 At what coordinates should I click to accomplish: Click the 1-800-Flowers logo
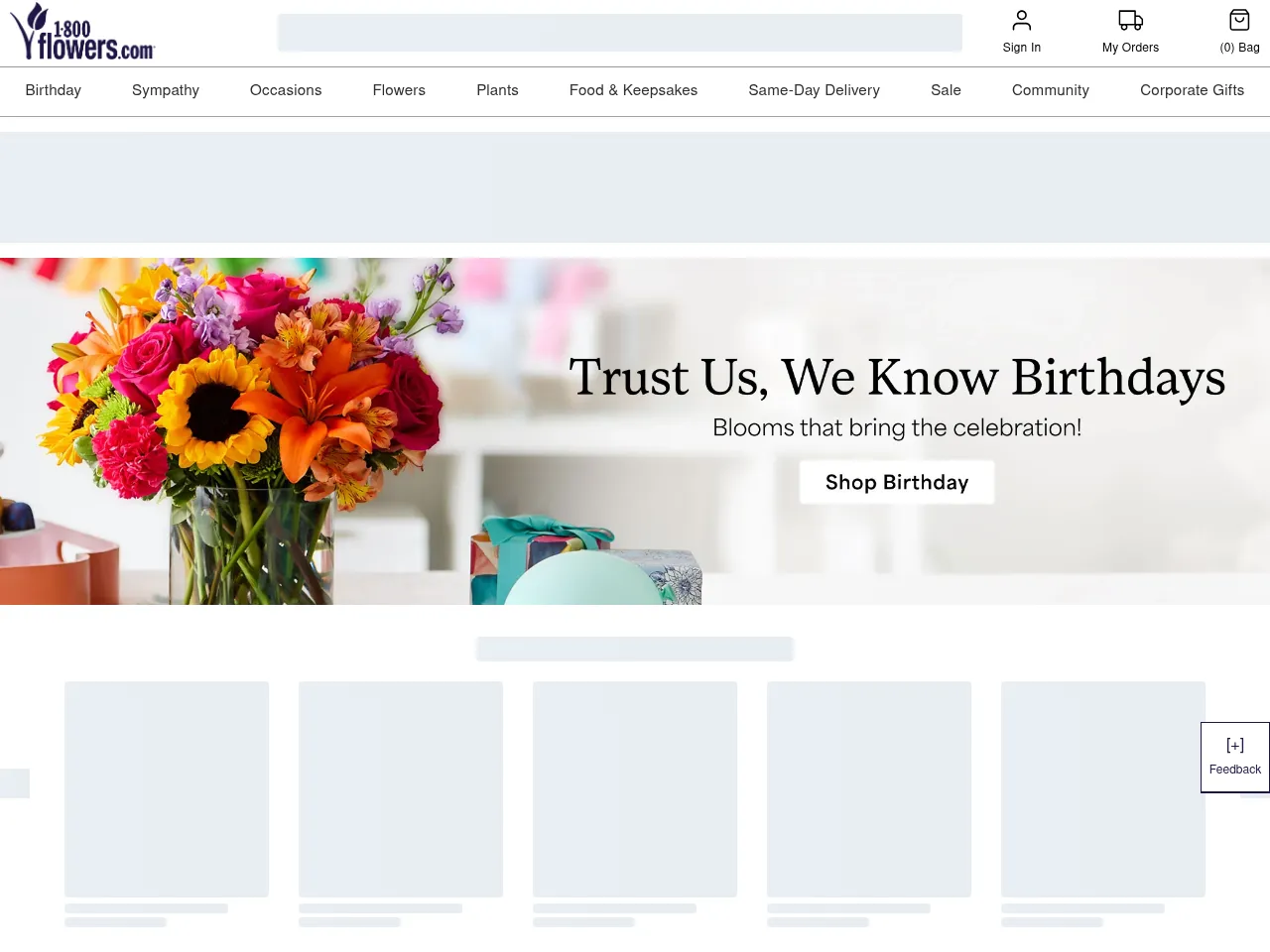click(83, 32)
